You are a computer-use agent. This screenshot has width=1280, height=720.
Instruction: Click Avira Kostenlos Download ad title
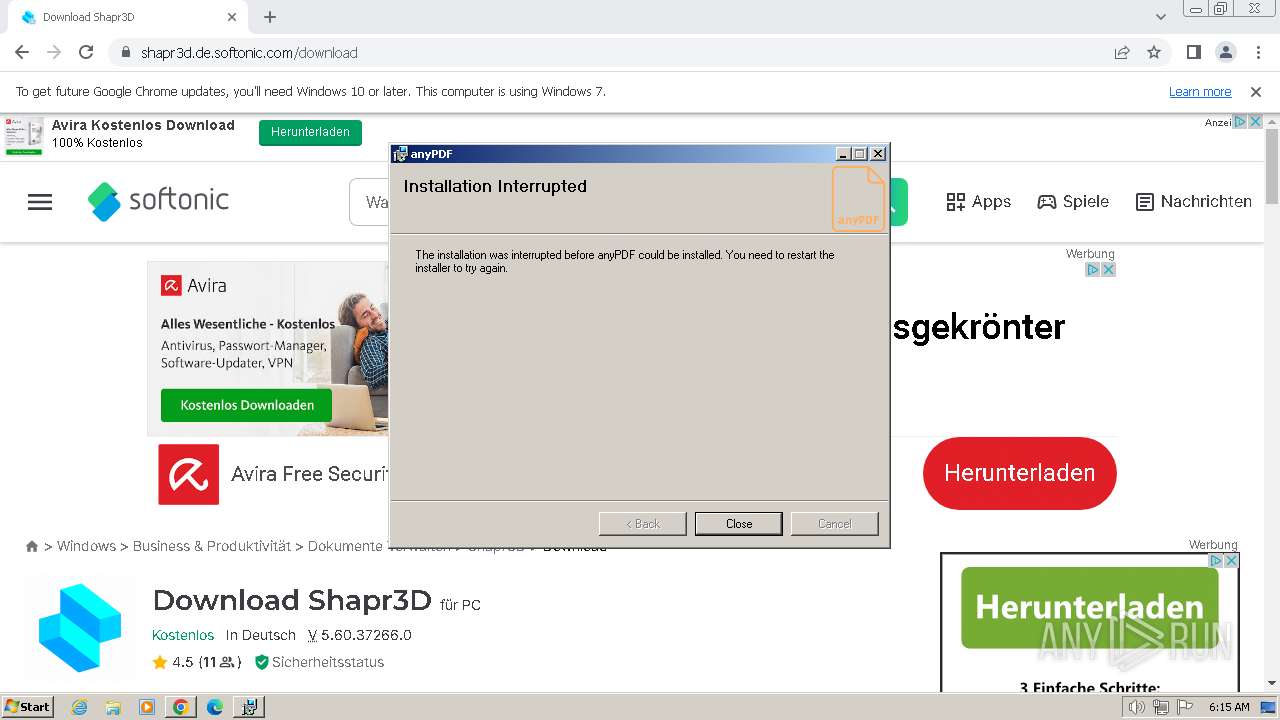pos(143,125)
